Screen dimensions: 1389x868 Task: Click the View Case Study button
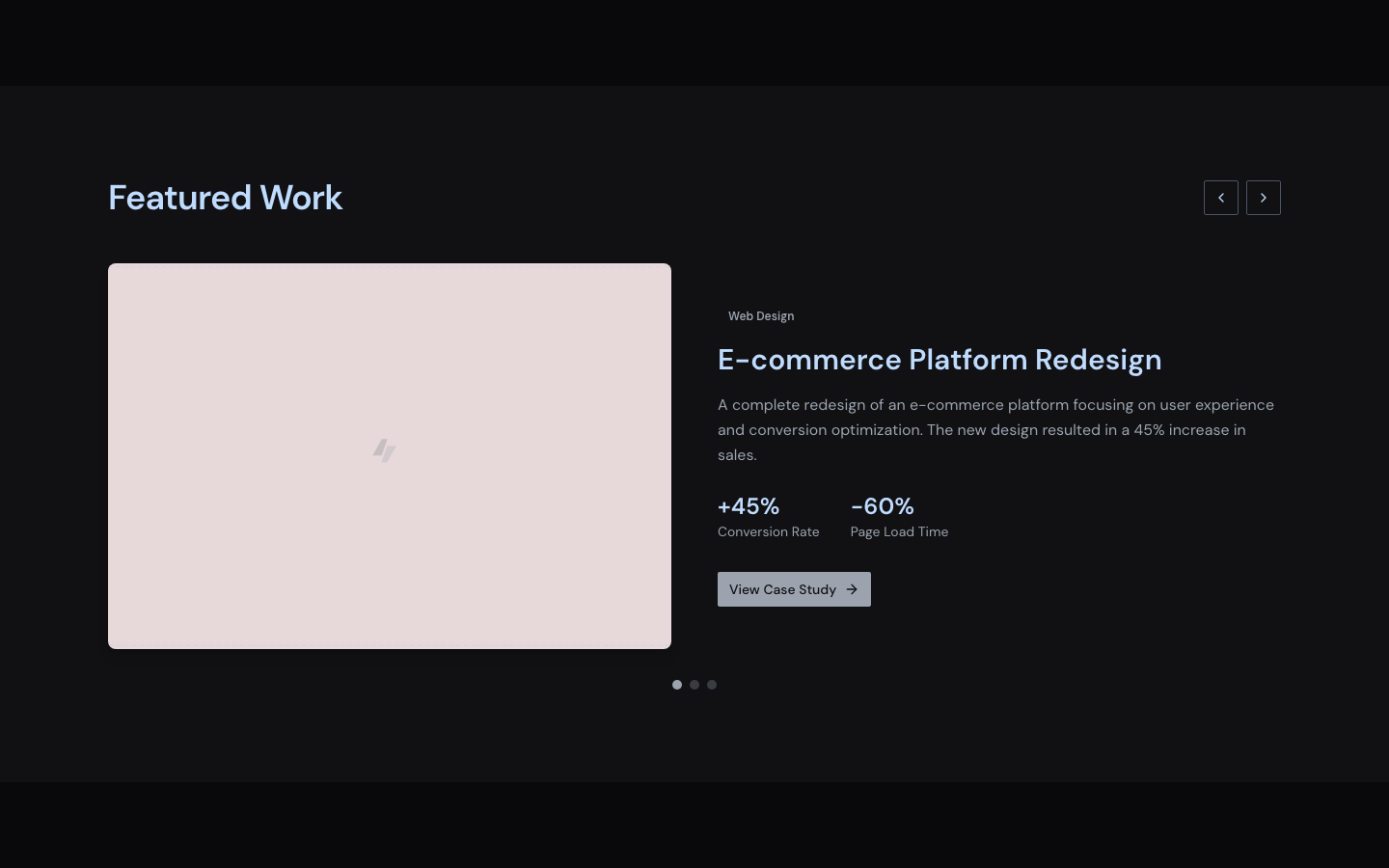(x=794, y=589)
